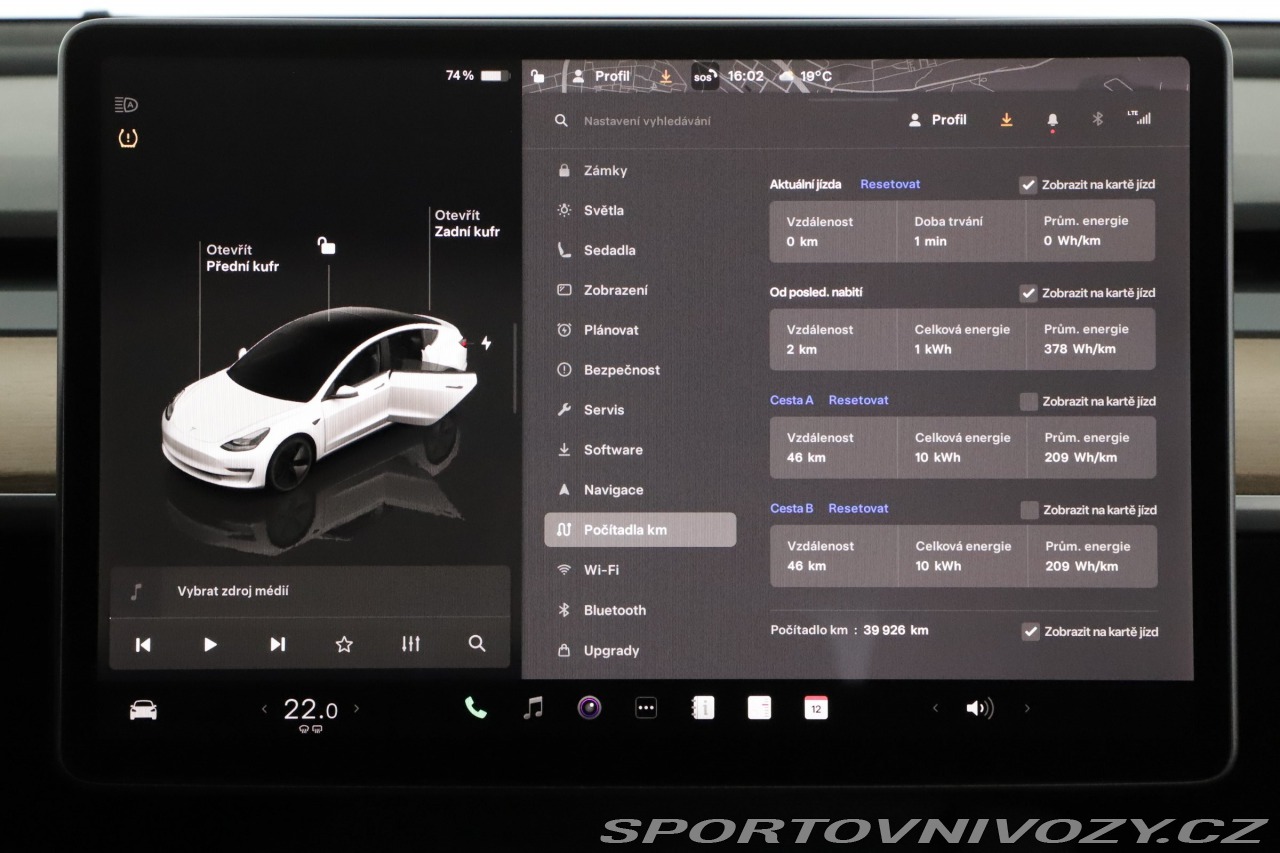Screen dimensions: 1280x853
Task: Open media equalizer settings icon
Action: tap(411, 644)
